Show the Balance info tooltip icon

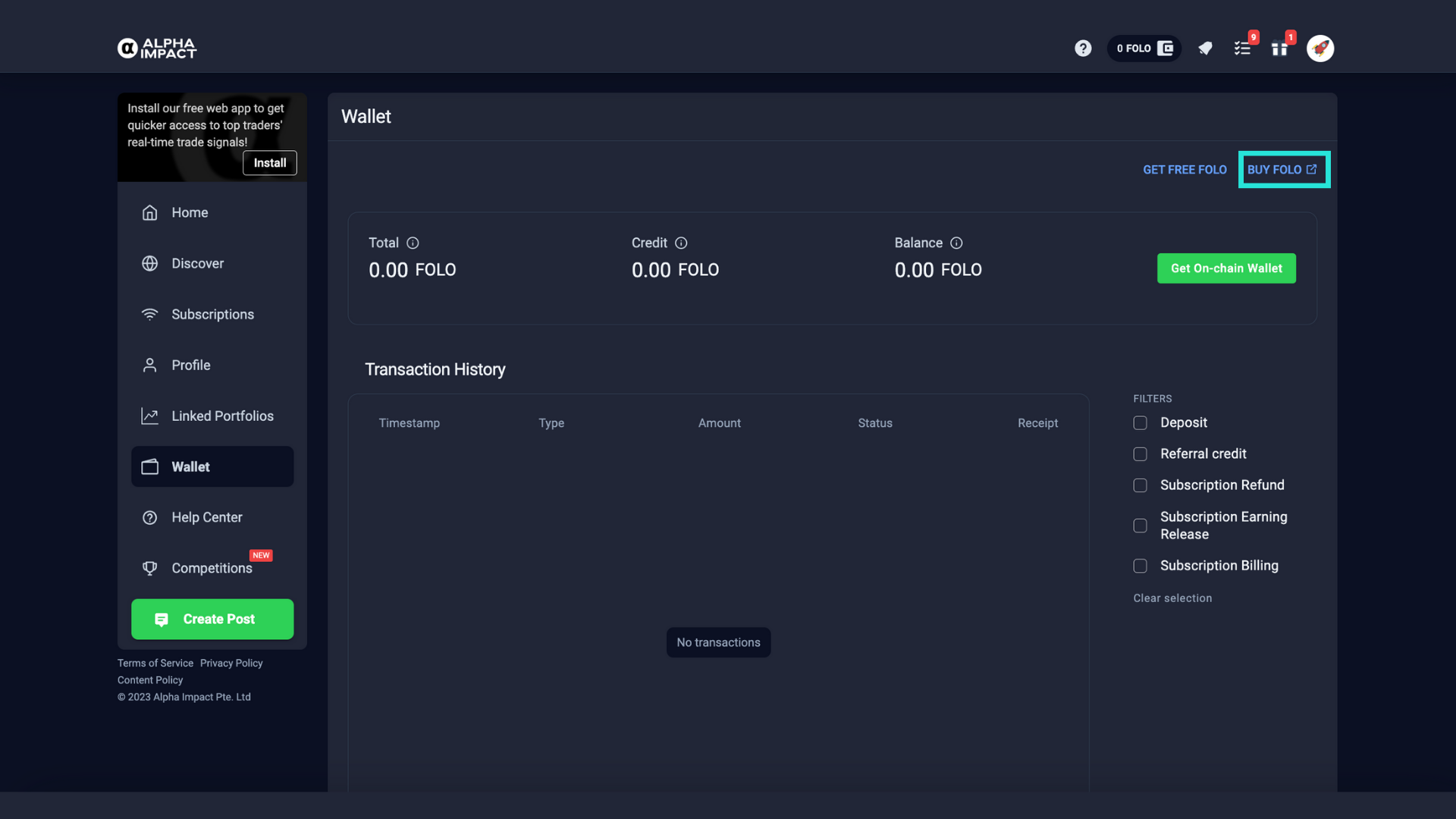(956, 243)
